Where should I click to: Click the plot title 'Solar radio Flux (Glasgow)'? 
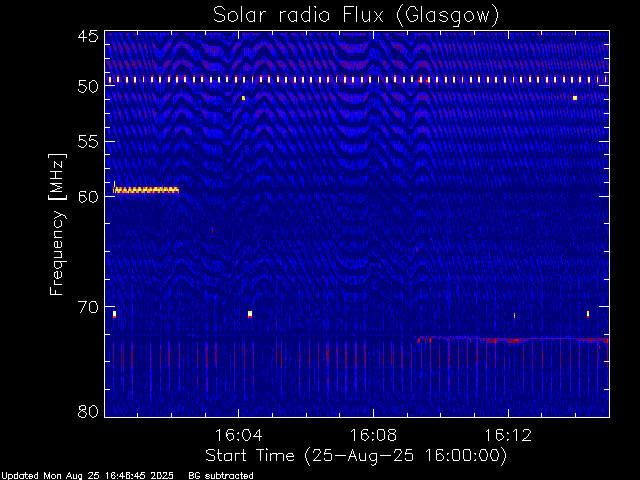(x=356, y=16)
